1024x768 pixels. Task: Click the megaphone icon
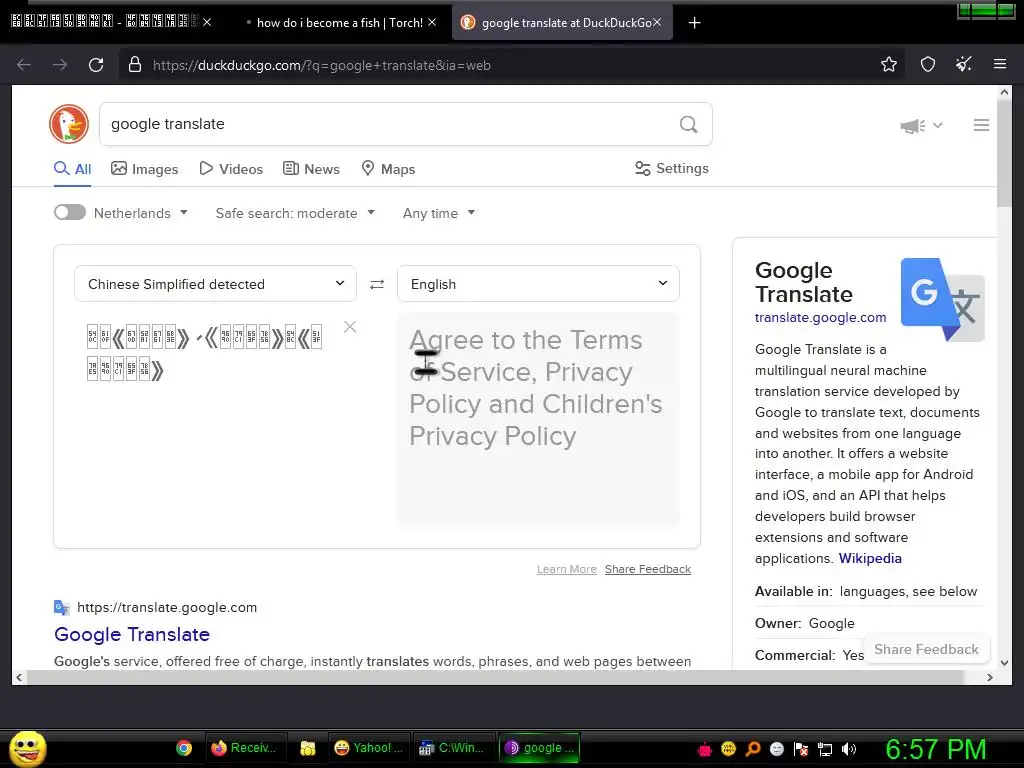[912, 125]
